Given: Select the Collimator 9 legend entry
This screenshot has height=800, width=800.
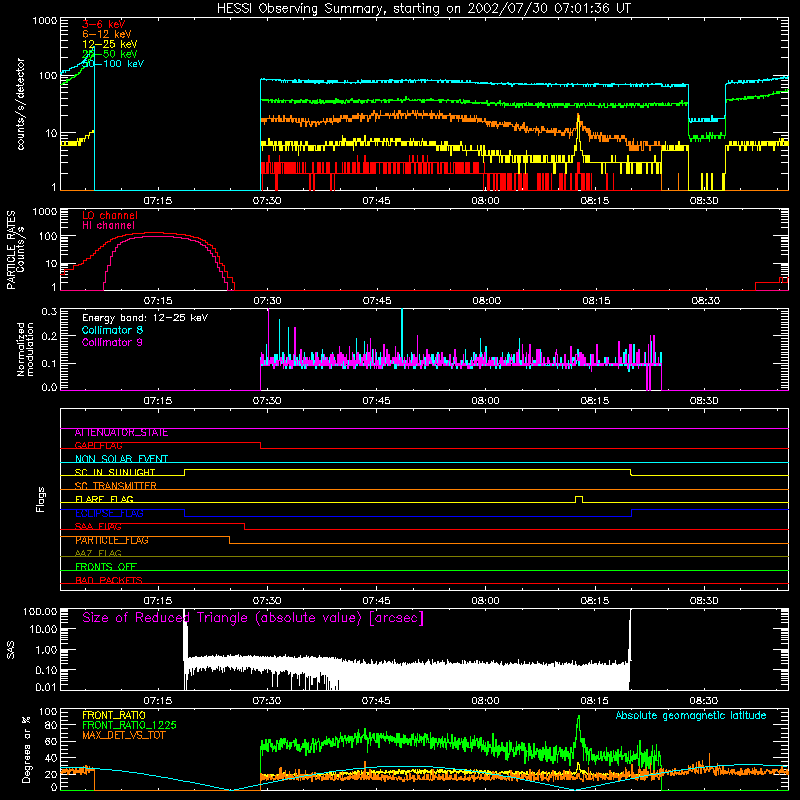Looking at the screenshot, I should coord(112,342).
